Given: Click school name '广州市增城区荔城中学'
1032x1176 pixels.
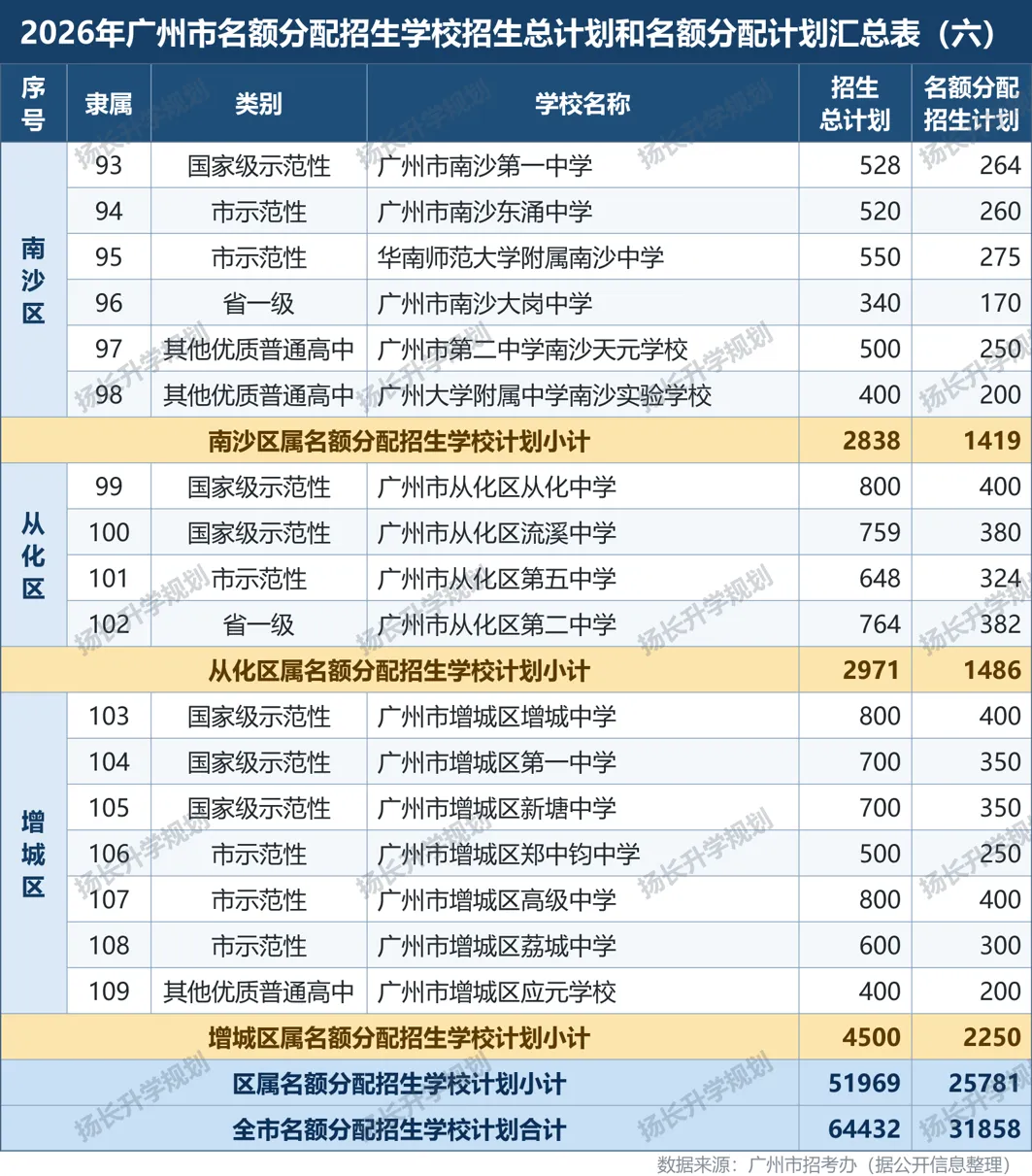Looking at the screenshot, I should [496, 946].
